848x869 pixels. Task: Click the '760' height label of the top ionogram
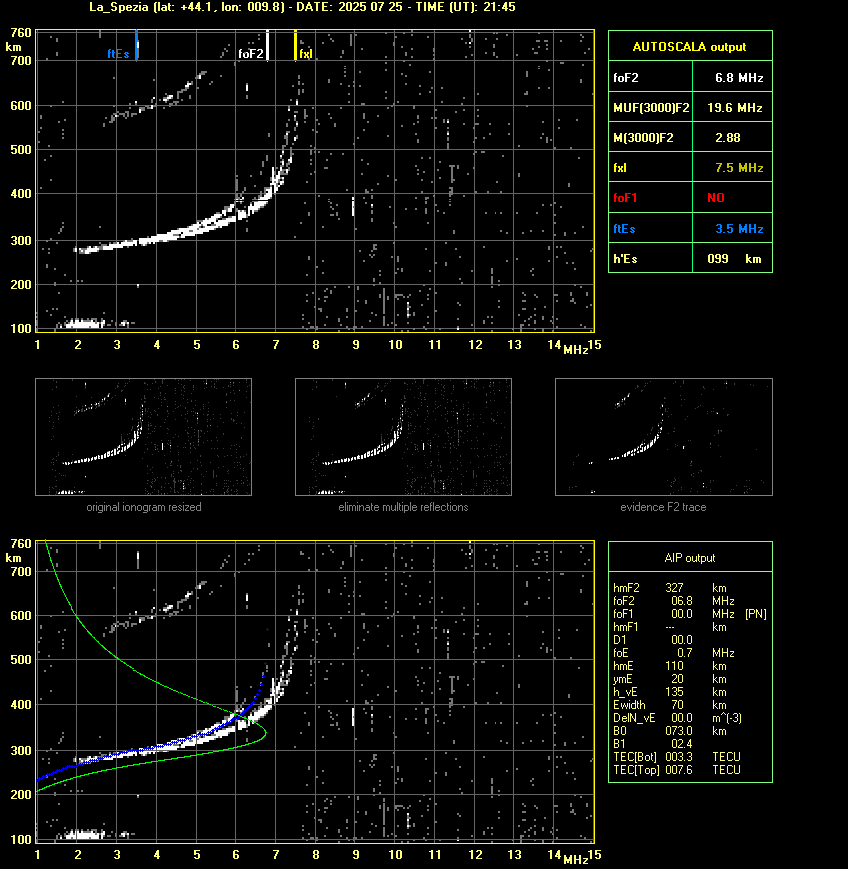[x=21, y=33]
